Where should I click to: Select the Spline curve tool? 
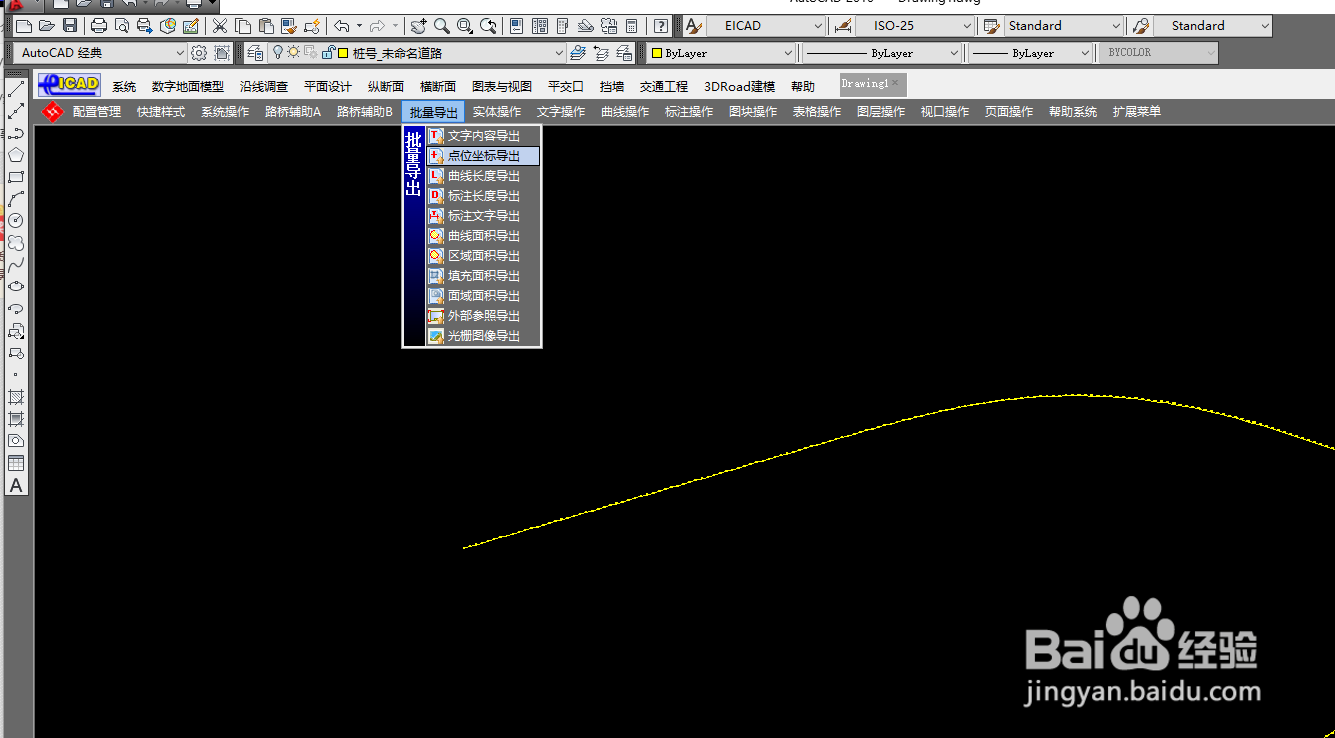pyautogui.click(x=16, y=264)
